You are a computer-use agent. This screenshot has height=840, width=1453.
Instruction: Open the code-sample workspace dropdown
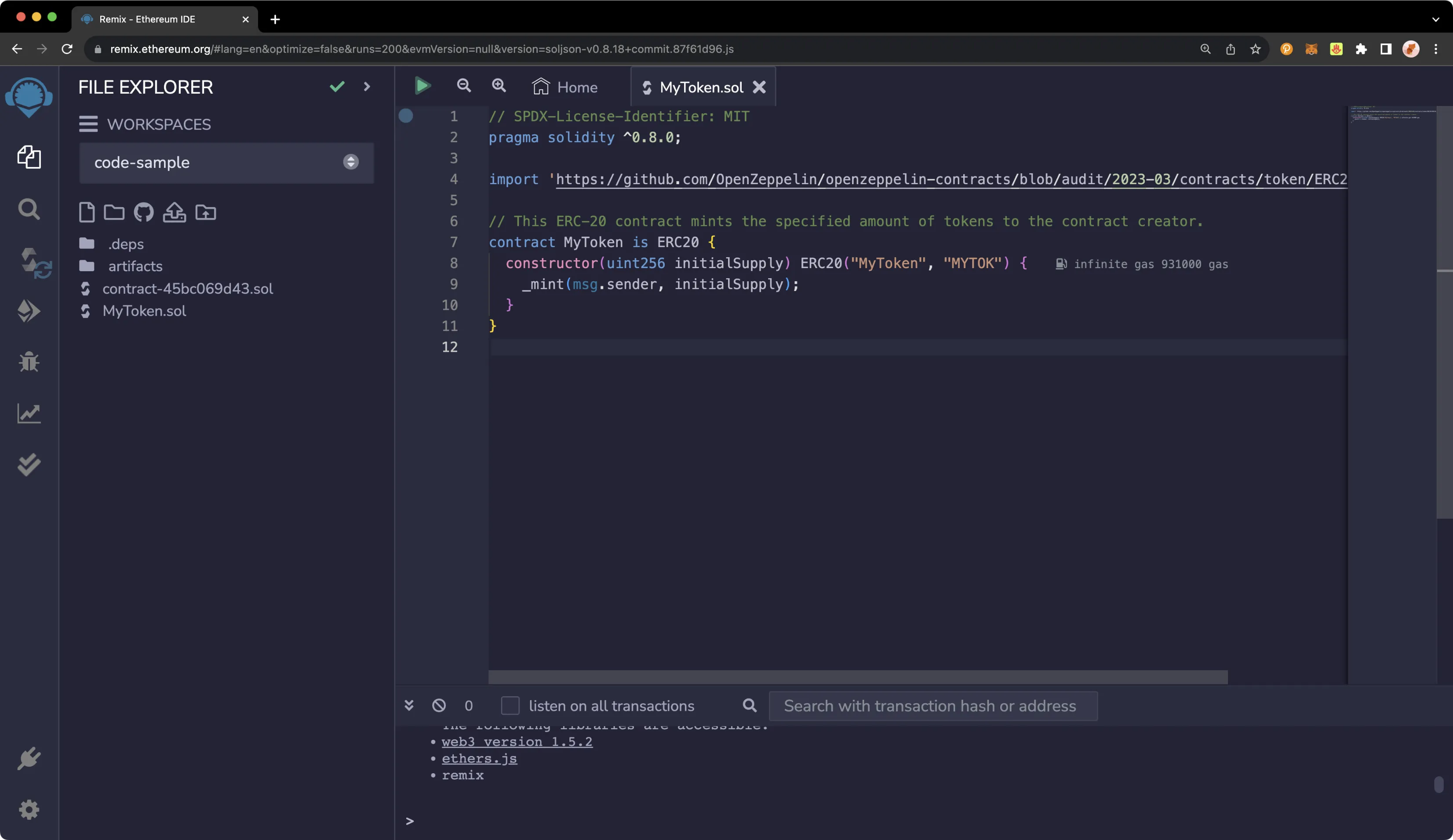[x=226, y=163]
